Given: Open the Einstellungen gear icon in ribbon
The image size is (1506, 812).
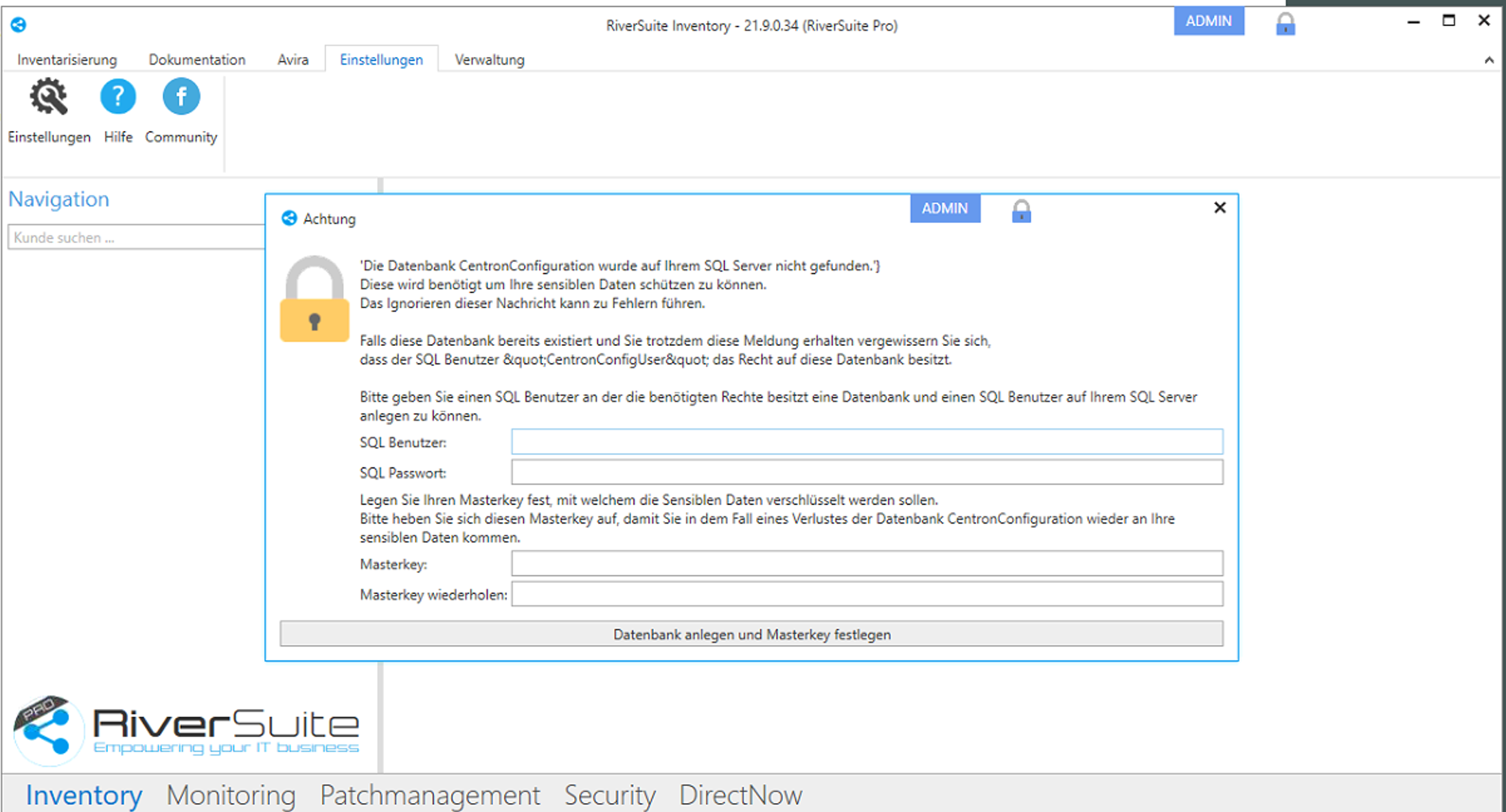Looking at the screenshot, I should [x=49, y=97].
